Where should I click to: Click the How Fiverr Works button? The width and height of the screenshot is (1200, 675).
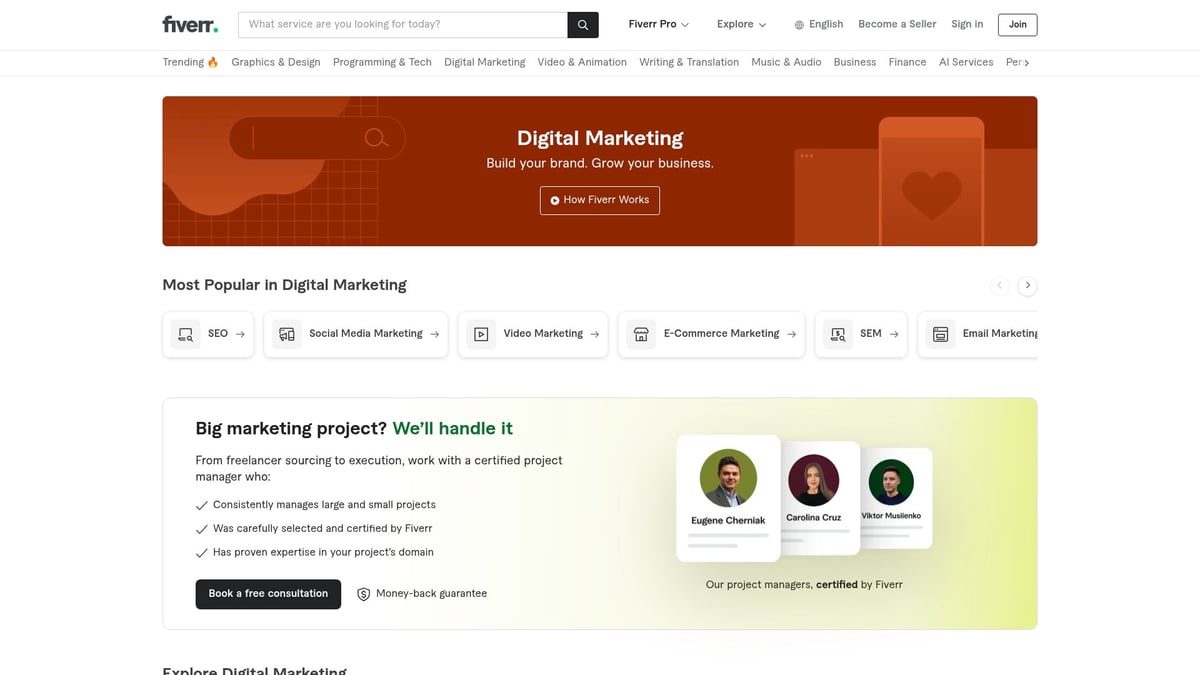[x=599, y=200]
